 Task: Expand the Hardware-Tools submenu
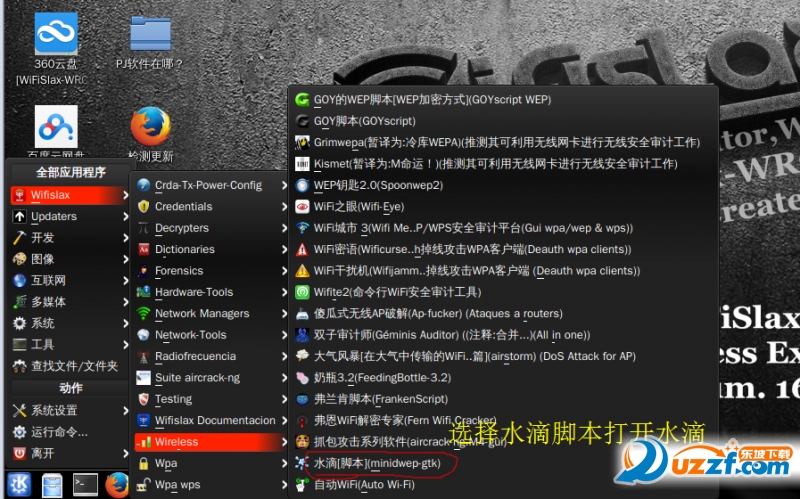pos(211,292)
